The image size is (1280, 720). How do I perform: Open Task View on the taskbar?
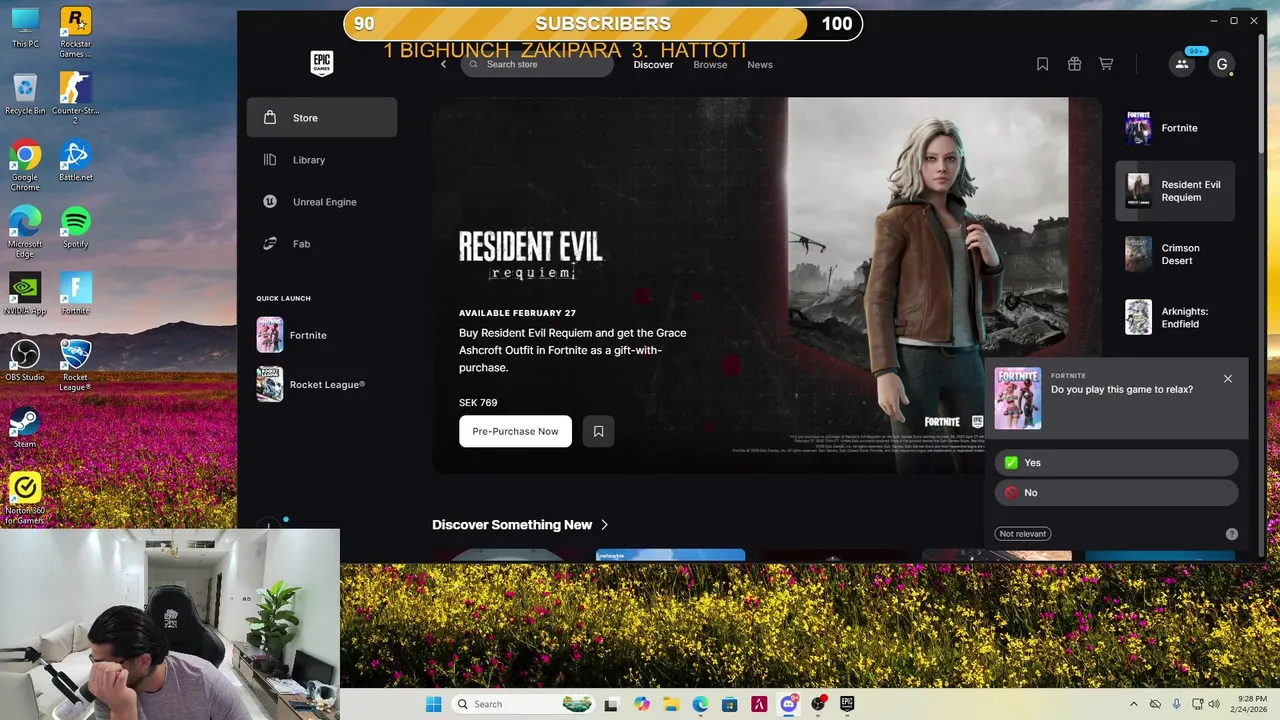[612, 704]
